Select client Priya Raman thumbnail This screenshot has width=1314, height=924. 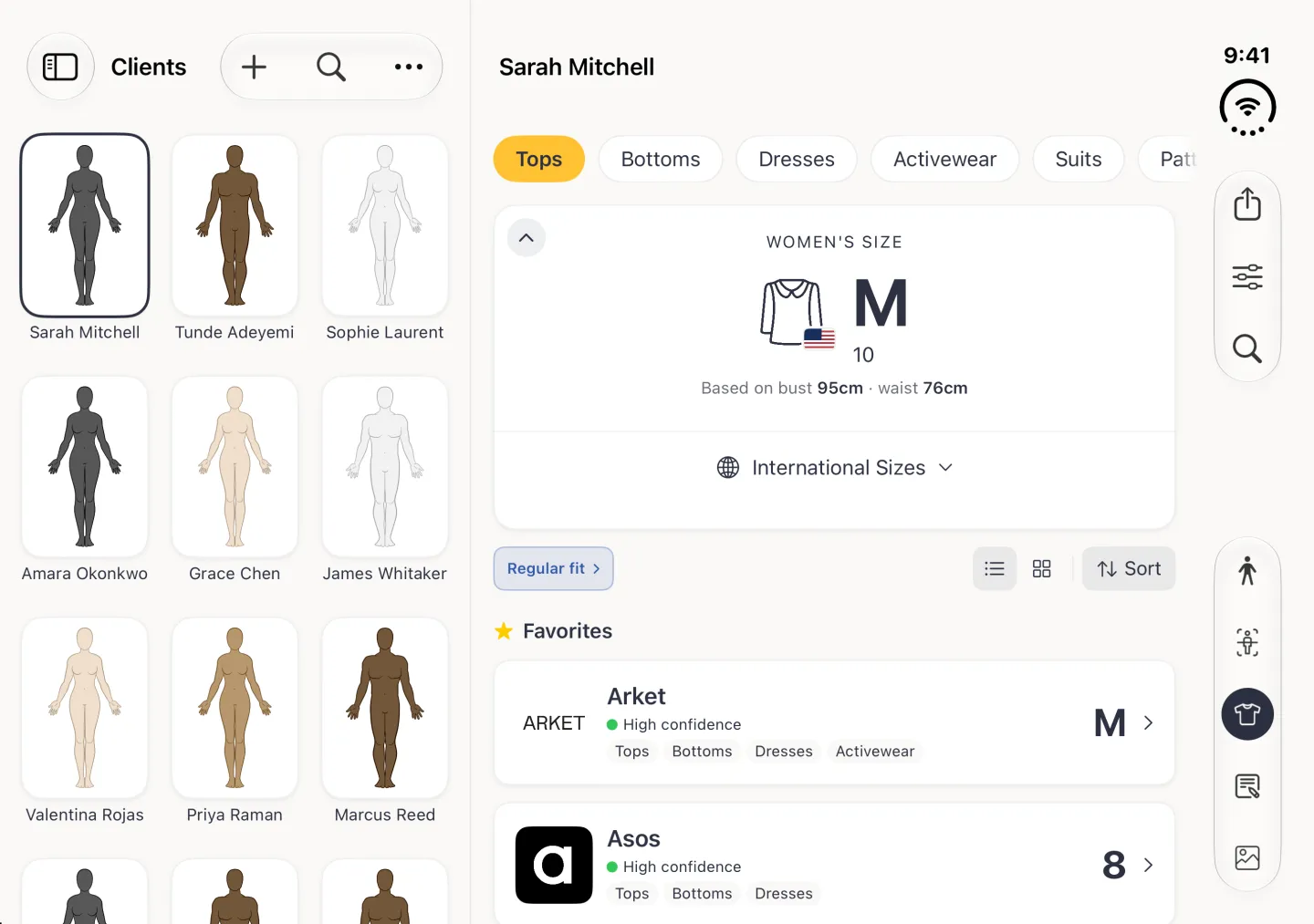[235, 708]
